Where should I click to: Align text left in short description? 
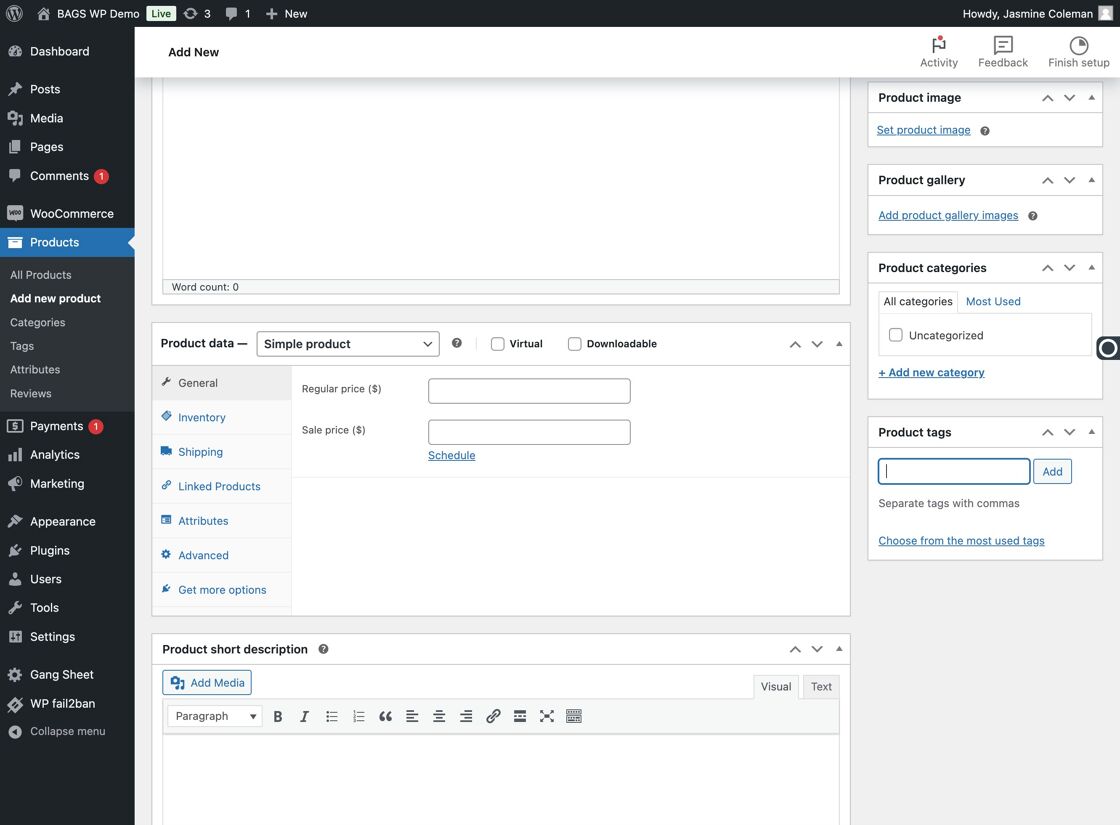(x=412, y=716)
